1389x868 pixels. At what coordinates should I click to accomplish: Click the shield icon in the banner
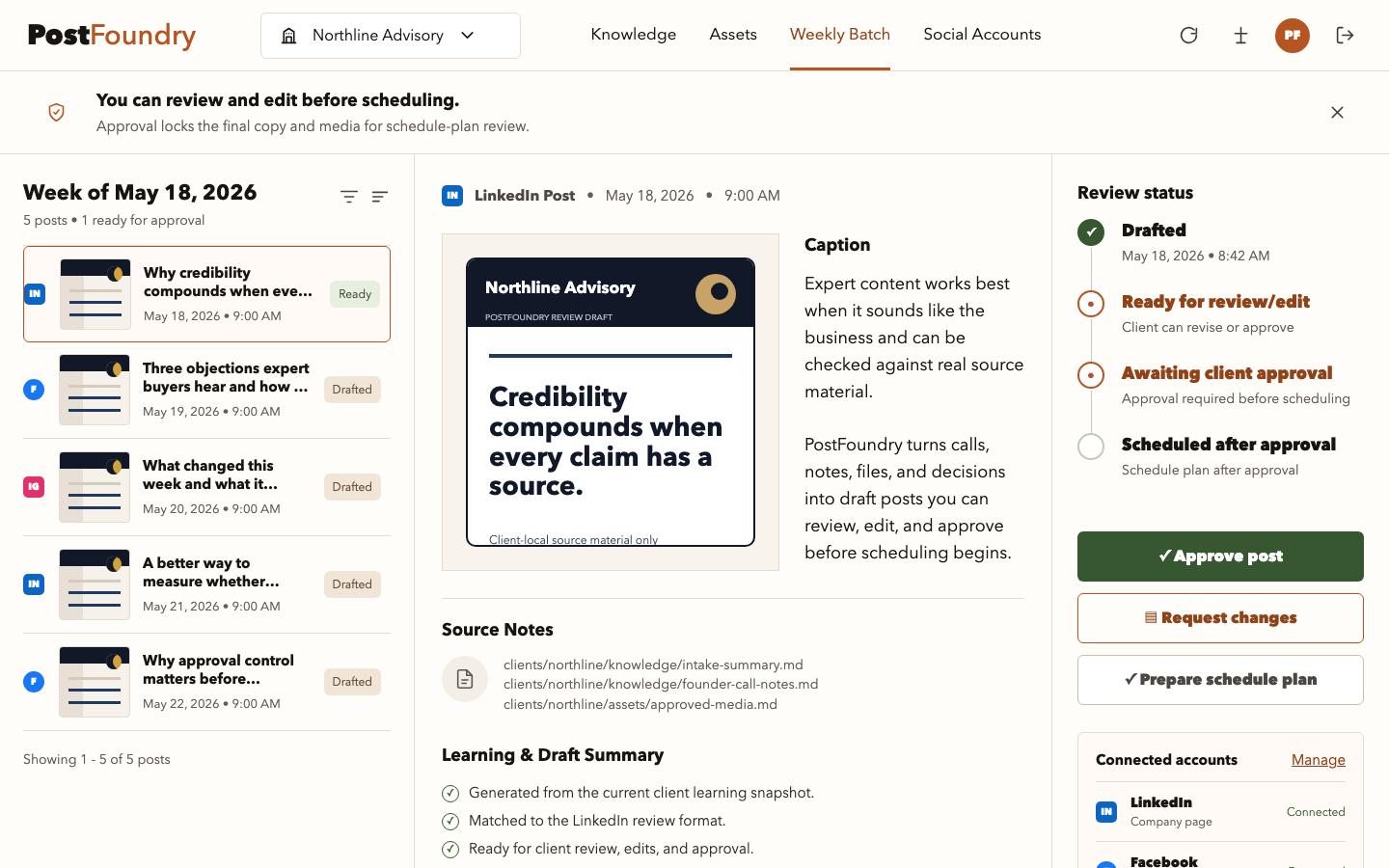point(57,113)
